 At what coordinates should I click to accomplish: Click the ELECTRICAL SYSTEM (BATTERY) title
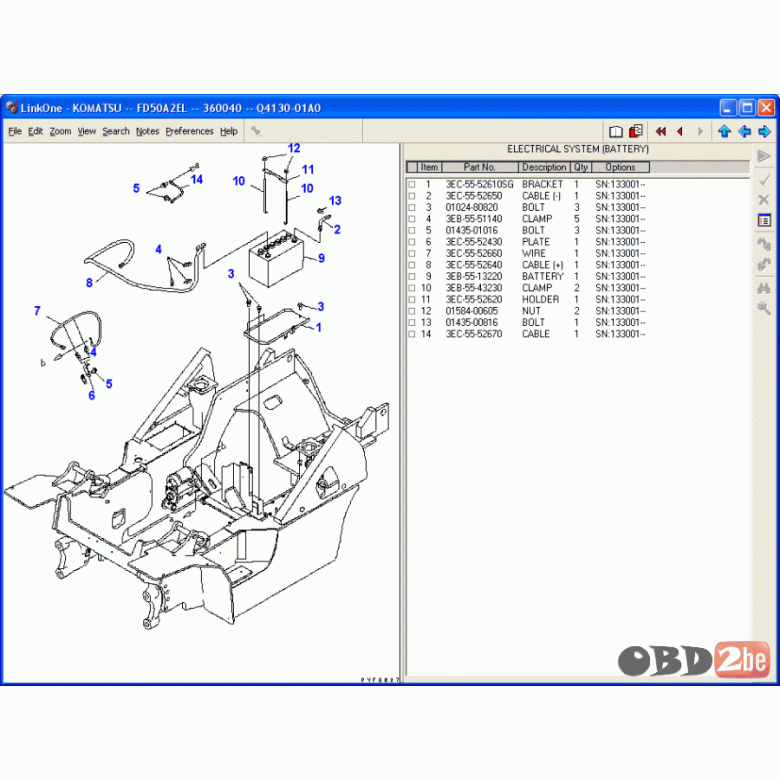[578, 149]
